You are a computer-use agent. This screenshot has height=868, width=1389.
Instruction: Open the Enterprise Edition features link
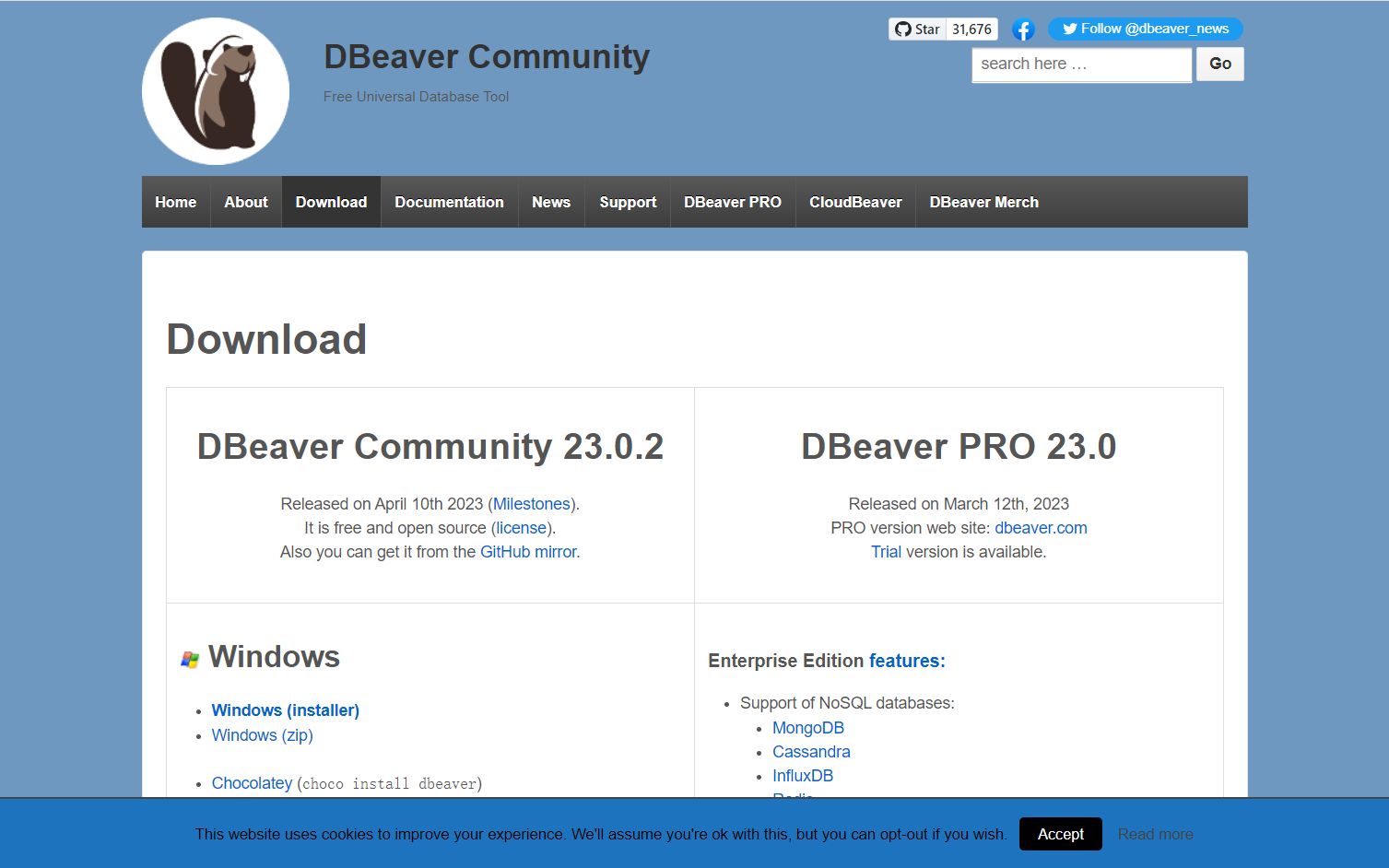(x=907, y=661)
